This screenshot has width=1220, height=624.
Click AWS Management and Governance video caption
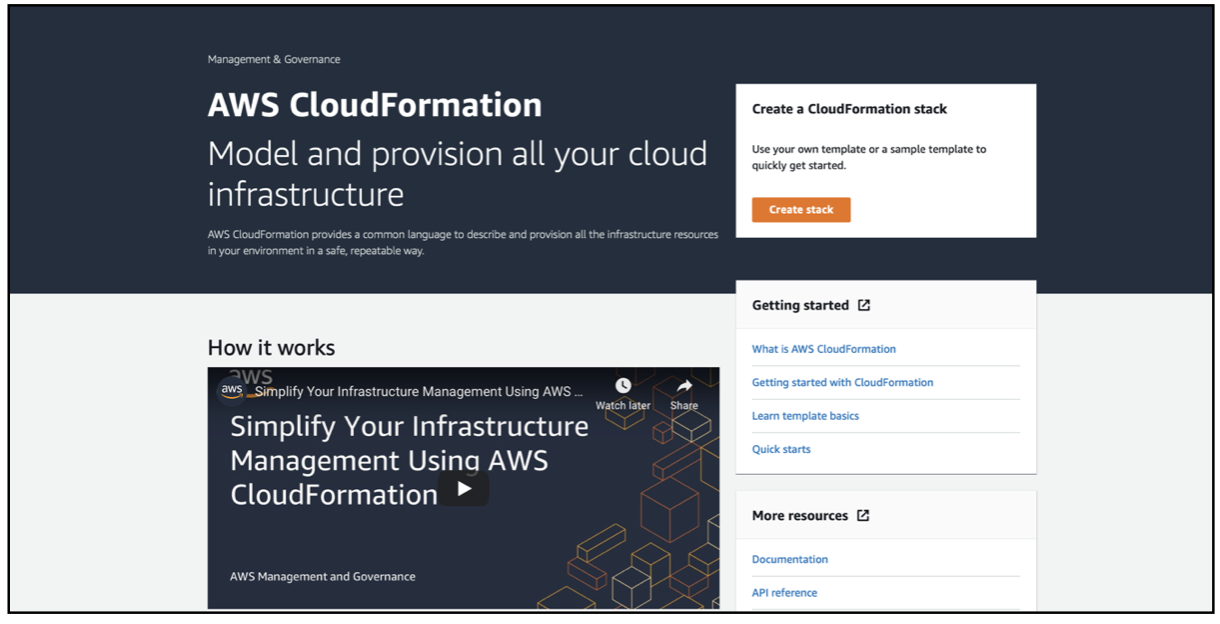click(x=323, y=576)
